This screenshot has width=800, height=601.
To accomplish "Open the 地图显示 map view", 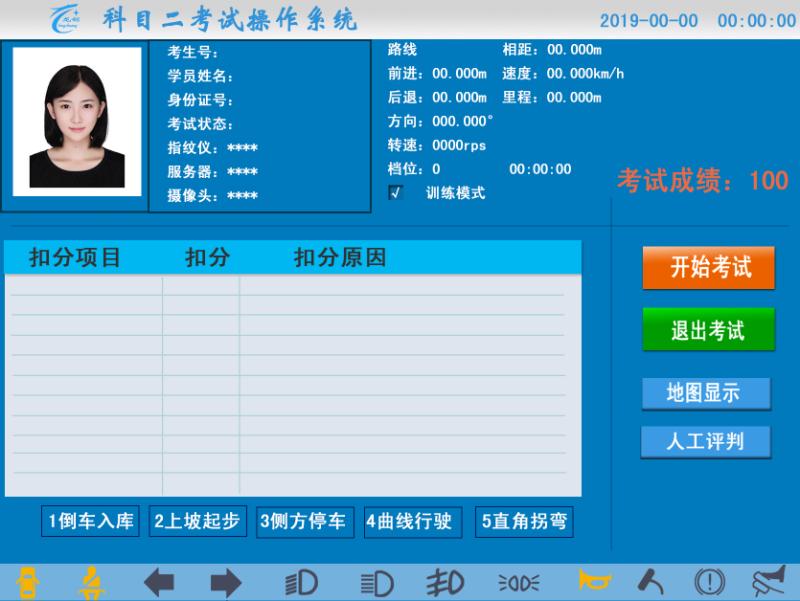I will click(705, 393).
